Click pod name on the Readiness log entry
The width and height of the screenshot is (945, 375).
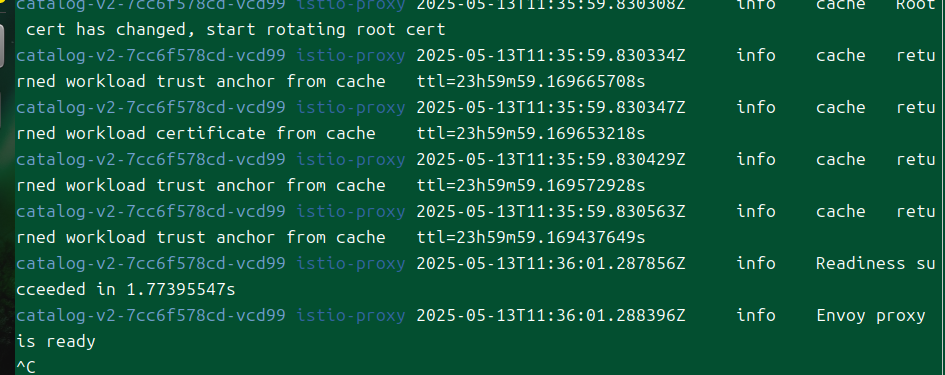click(x=151, y=263)
